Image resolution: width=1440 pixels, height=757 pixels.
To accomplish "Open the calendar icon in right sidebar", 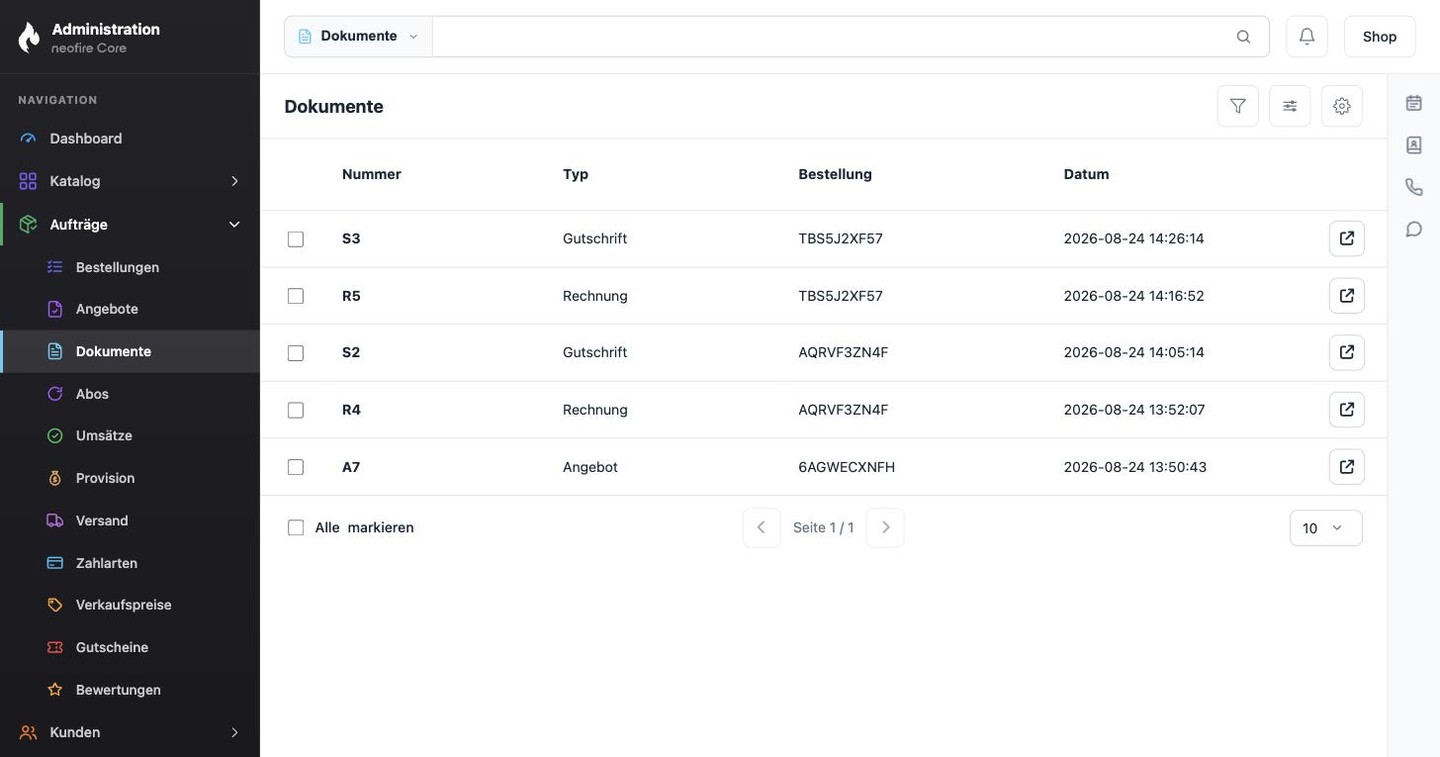I will (1414, 103).
